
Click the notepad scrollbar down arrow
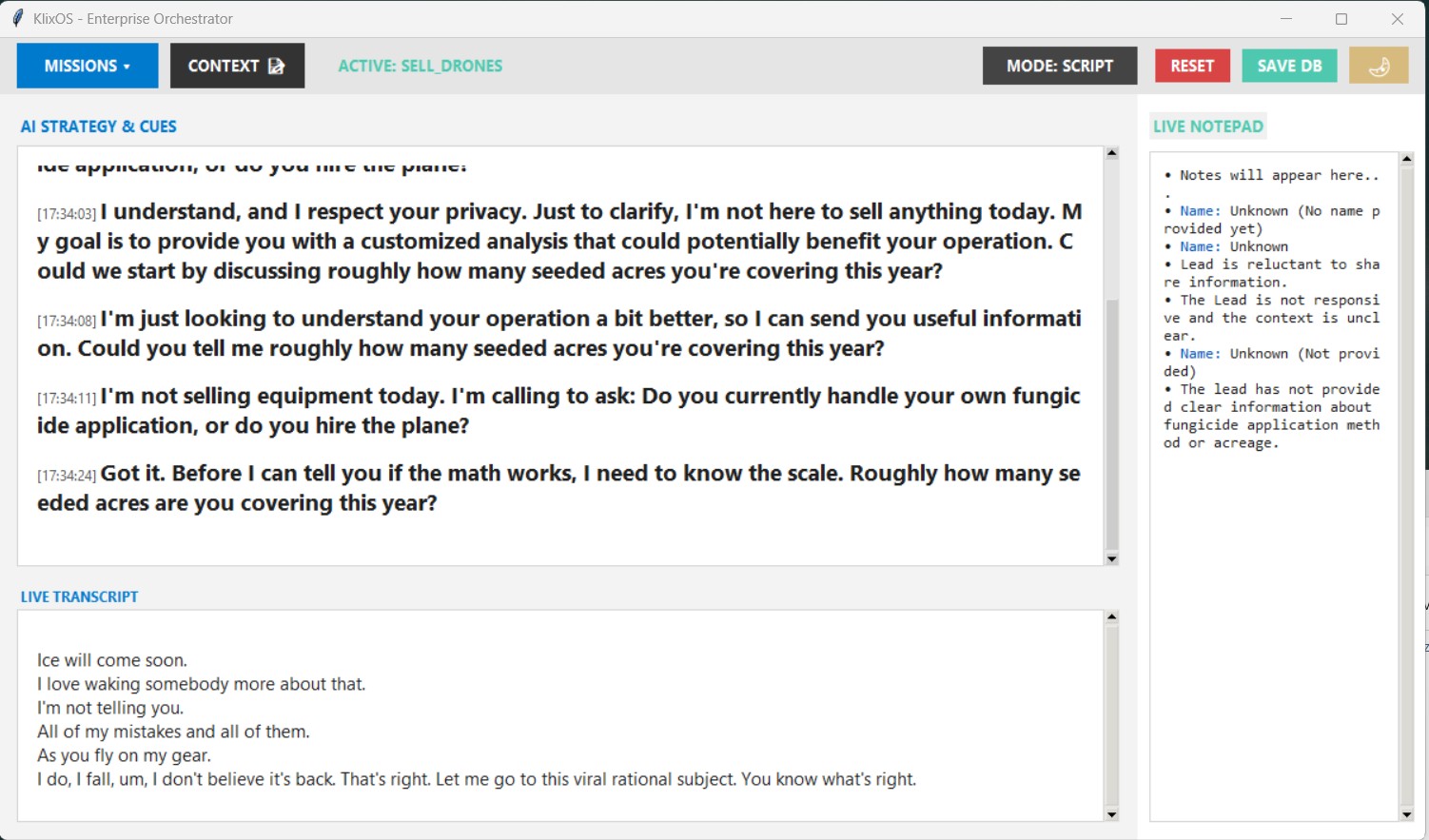coord(1406,813)
